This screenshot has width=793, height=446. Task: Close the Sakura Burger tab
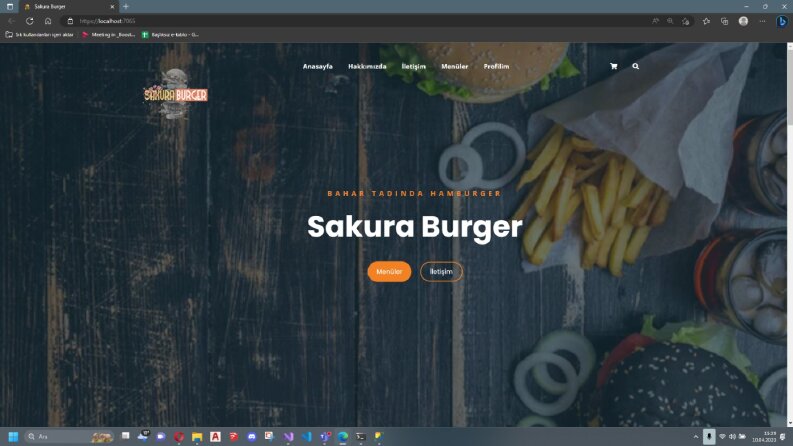tap(112, 7)
